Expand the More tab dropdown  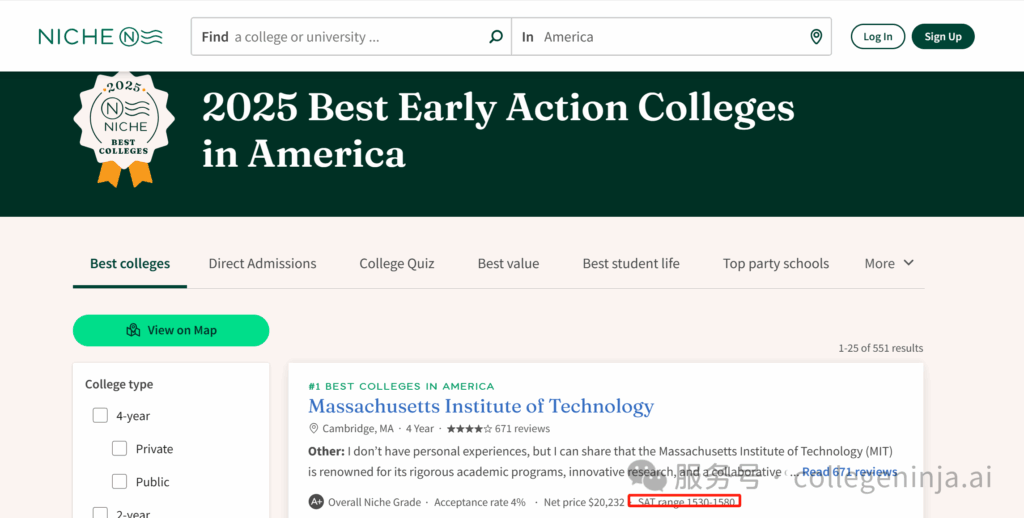point(889,263)
